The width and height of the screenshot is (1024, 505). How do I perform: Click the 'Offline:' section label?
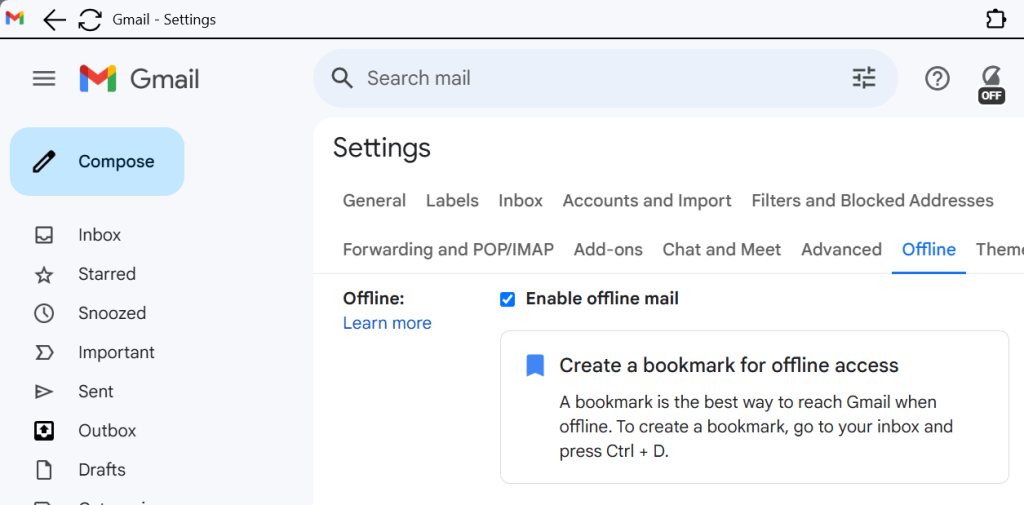click(x=374, y=299)
